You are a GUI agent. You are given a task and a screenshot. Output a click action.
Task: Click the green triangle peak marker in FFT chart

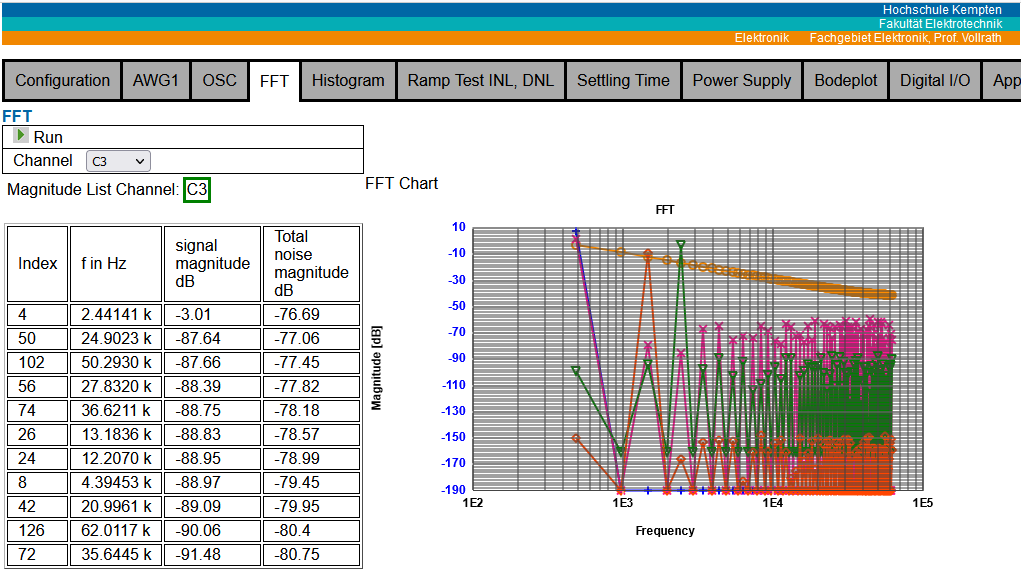[x=681, y=244]
